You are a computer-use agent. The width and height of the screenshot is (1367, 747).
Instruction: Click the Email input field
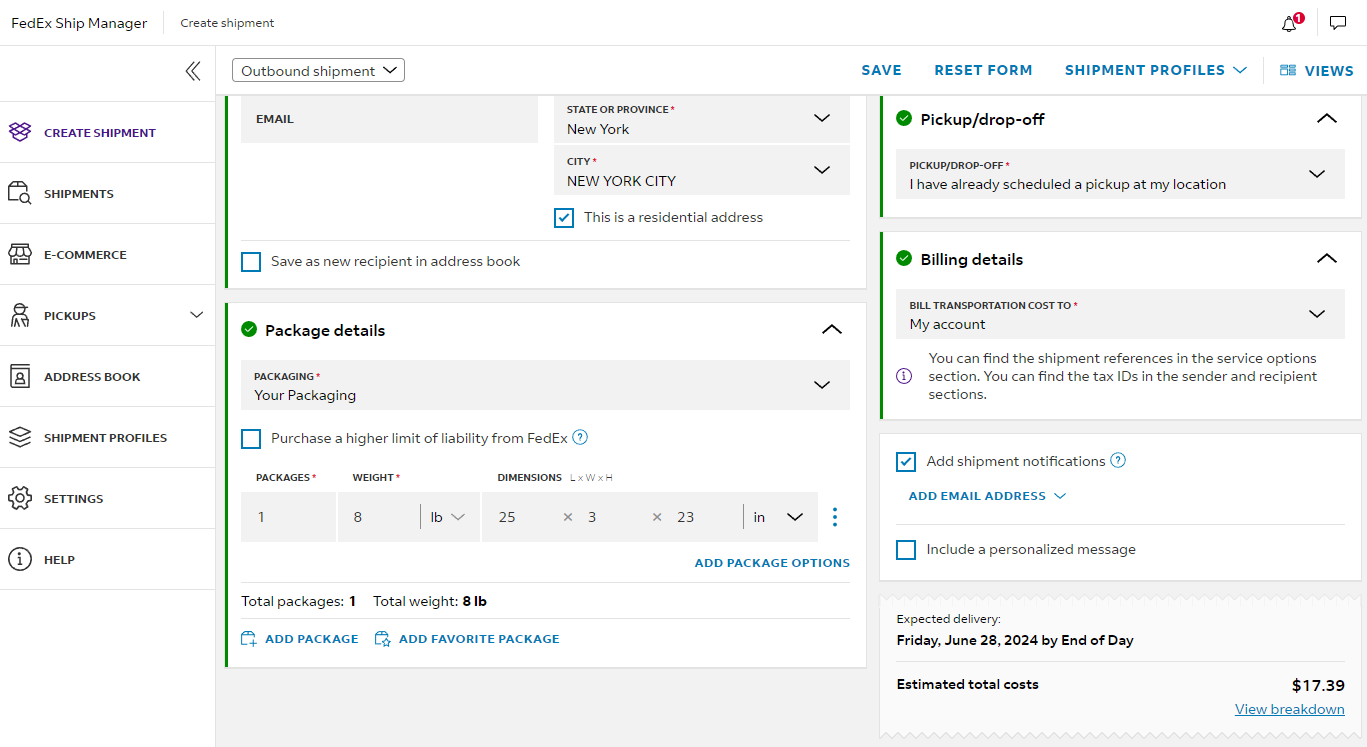(390, 119)
